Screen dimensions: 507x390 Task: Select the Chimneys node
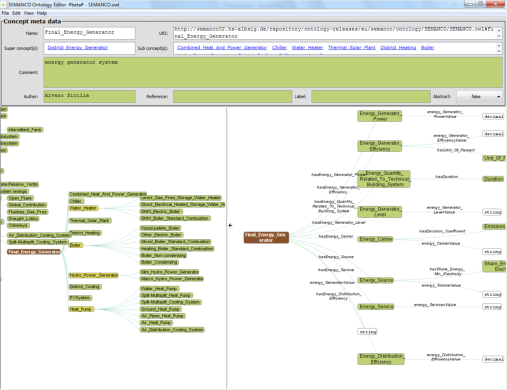[x=18, y=226]
